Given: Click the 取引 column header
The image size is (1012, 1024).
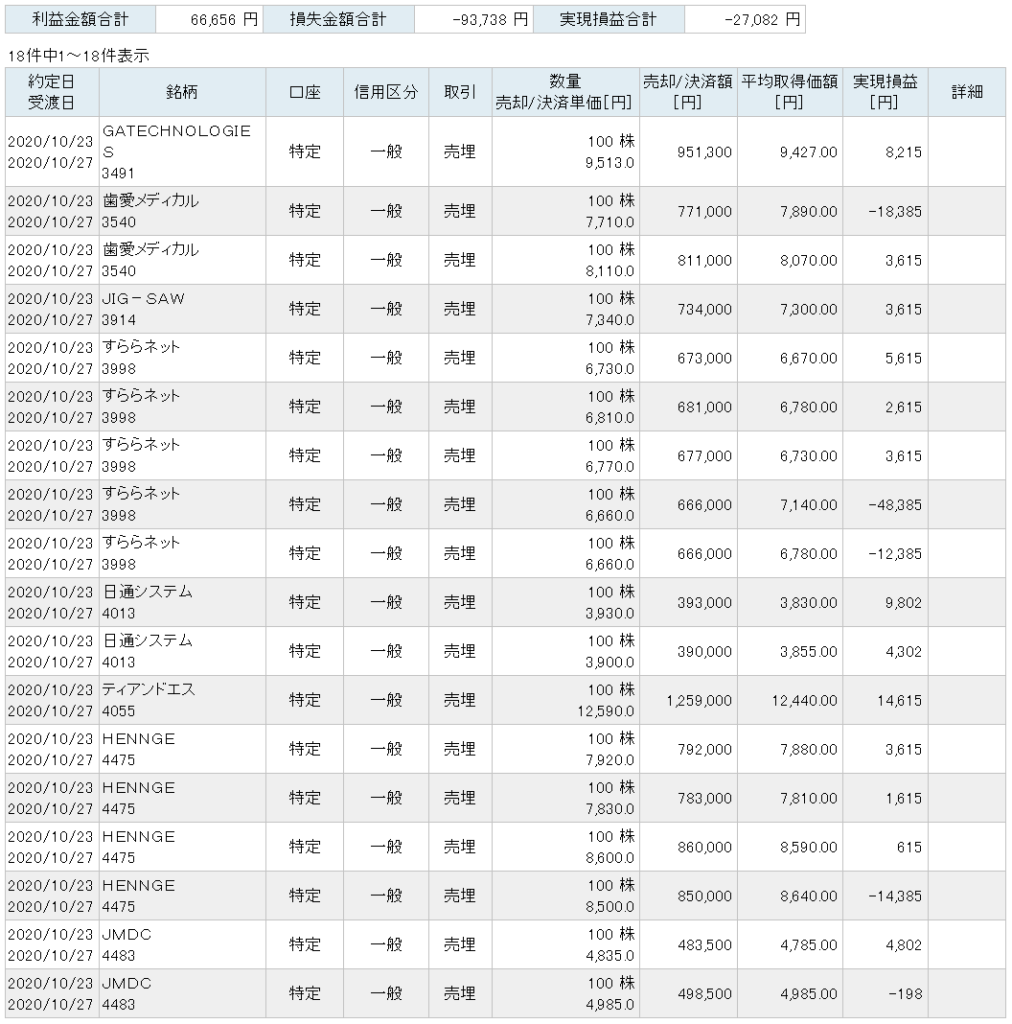Looking at the screenshot, I should click(460, 92).
